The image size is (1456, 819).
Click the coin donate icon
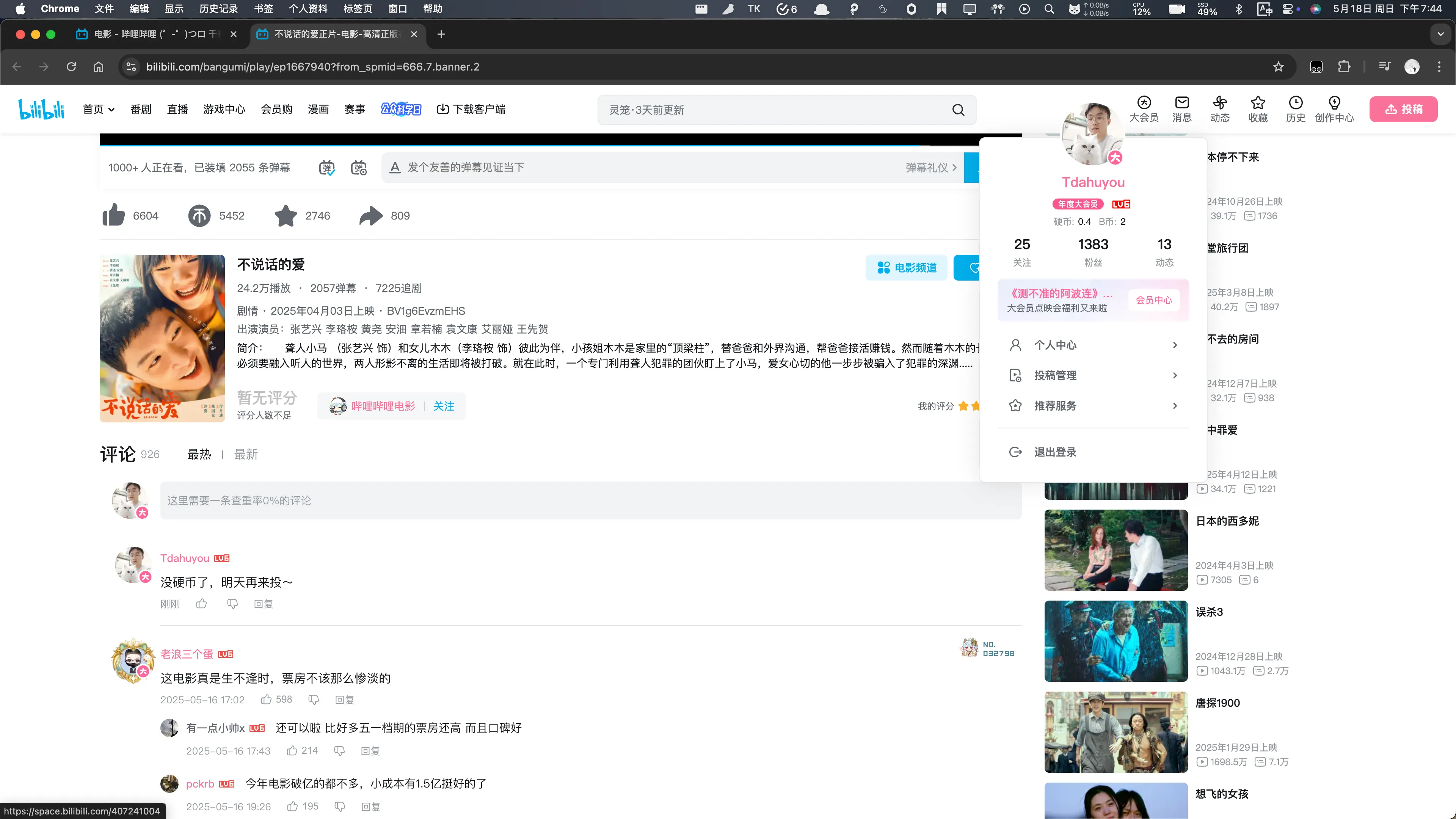[199, 215]
